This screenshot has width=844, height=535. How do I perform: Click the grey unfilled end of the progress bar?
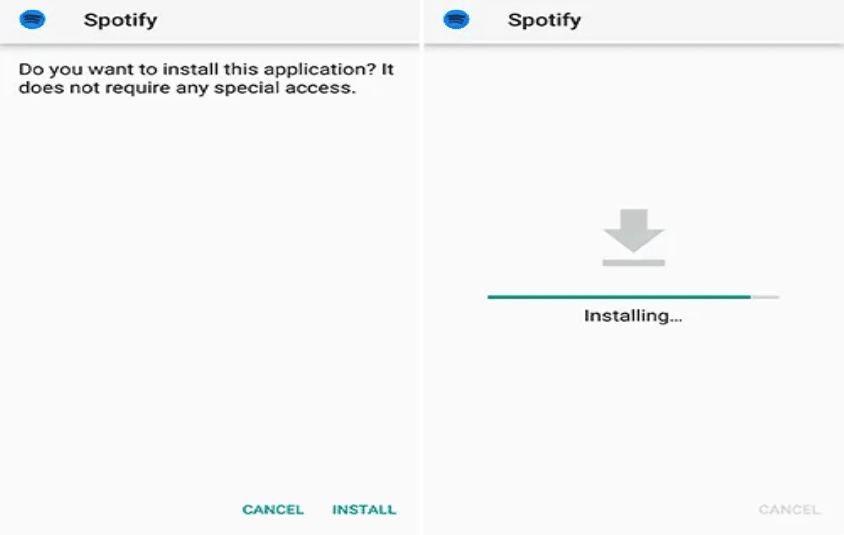[x=765, y=297]
